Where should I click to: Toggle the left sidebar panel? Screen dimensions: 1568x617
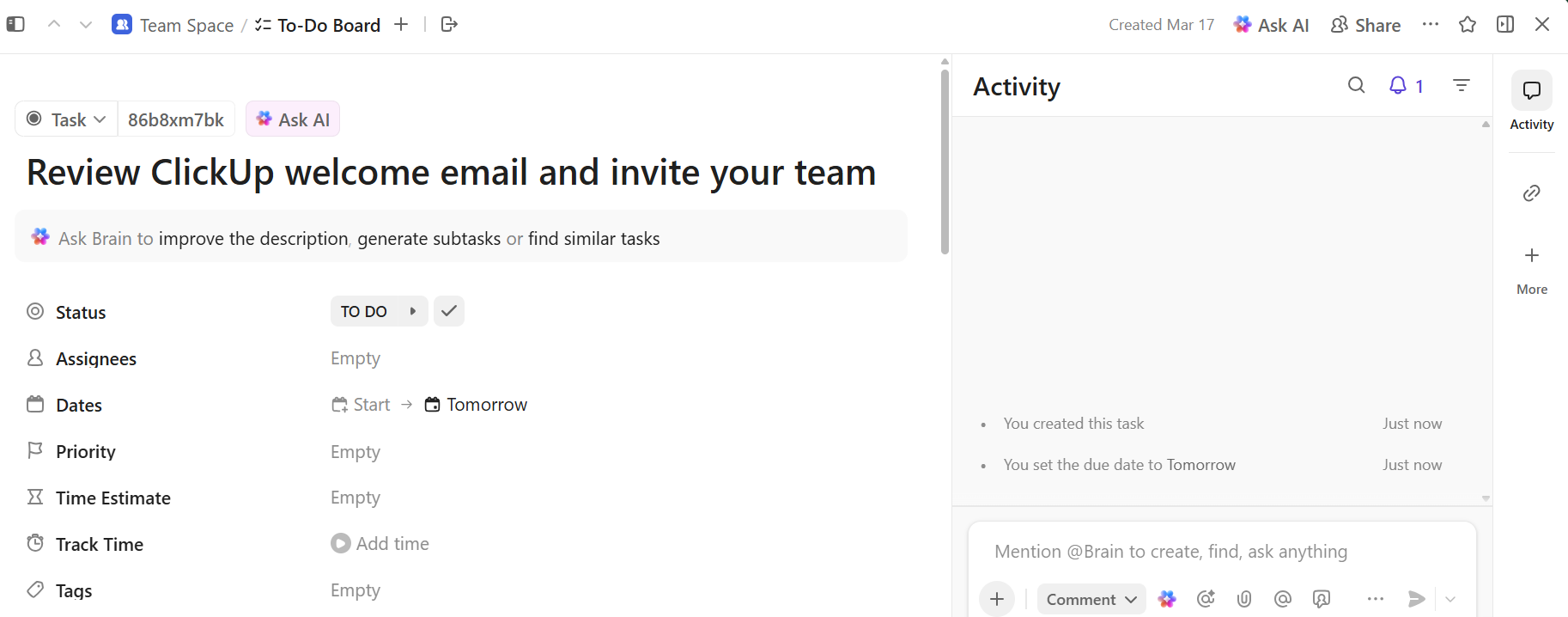click(15, 25)
